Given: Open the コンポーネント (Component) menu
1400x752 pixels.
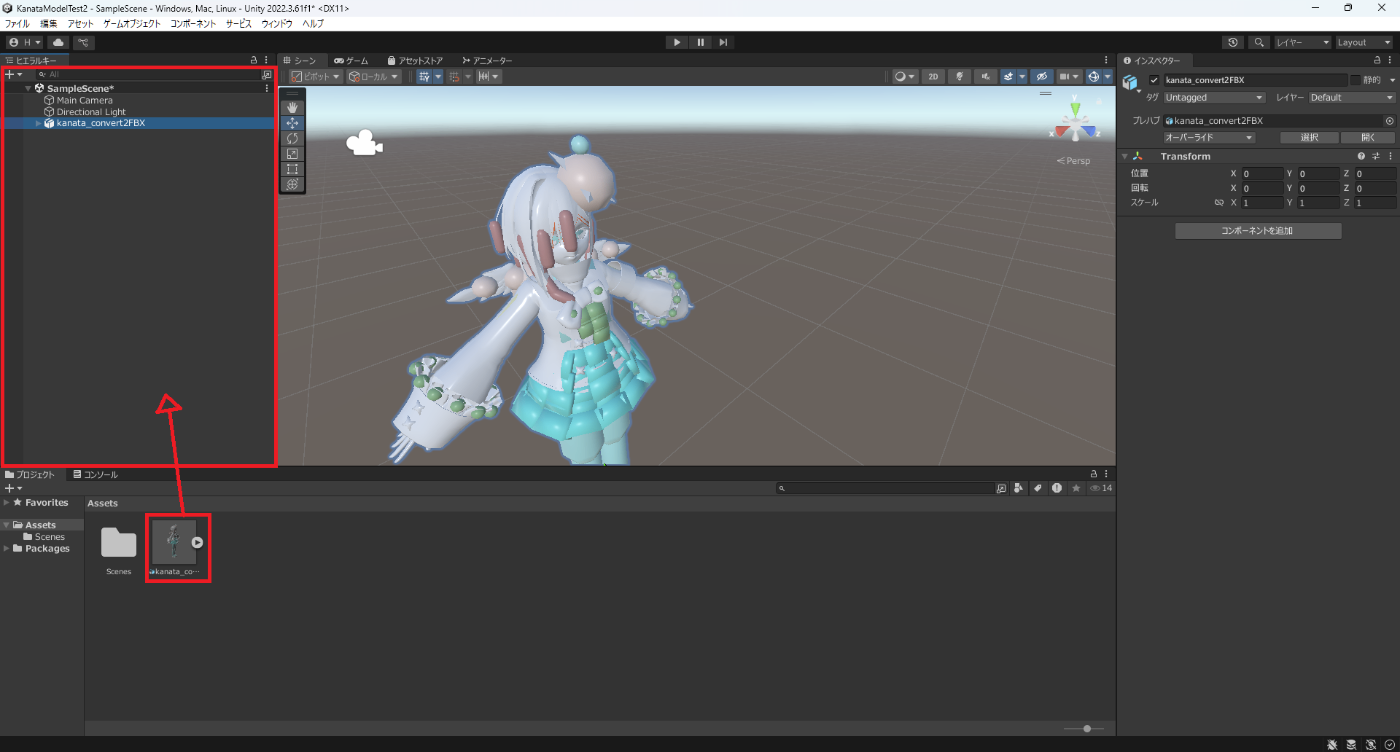Looking at the screenshot, I should [193, 23].
